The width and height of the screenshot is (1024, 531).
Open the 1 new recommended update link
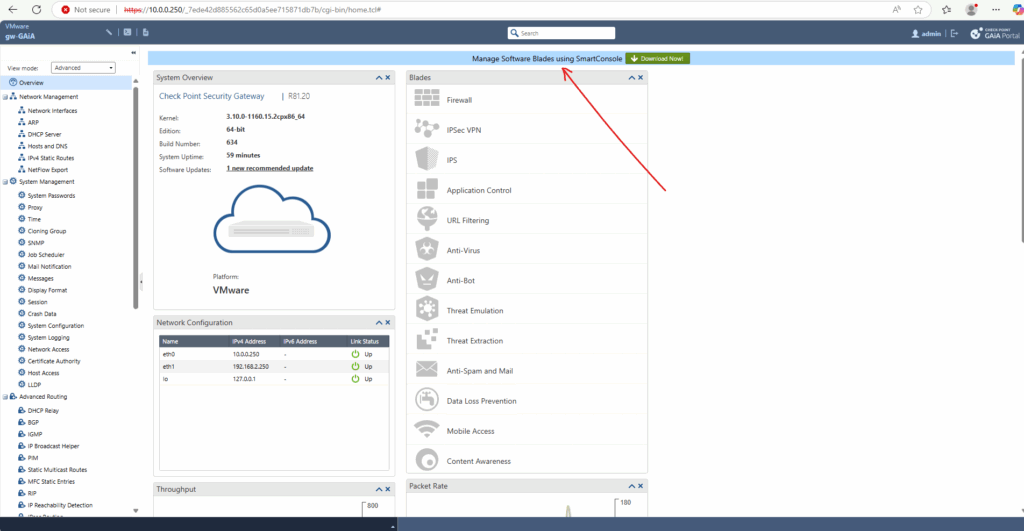point(270,169)
